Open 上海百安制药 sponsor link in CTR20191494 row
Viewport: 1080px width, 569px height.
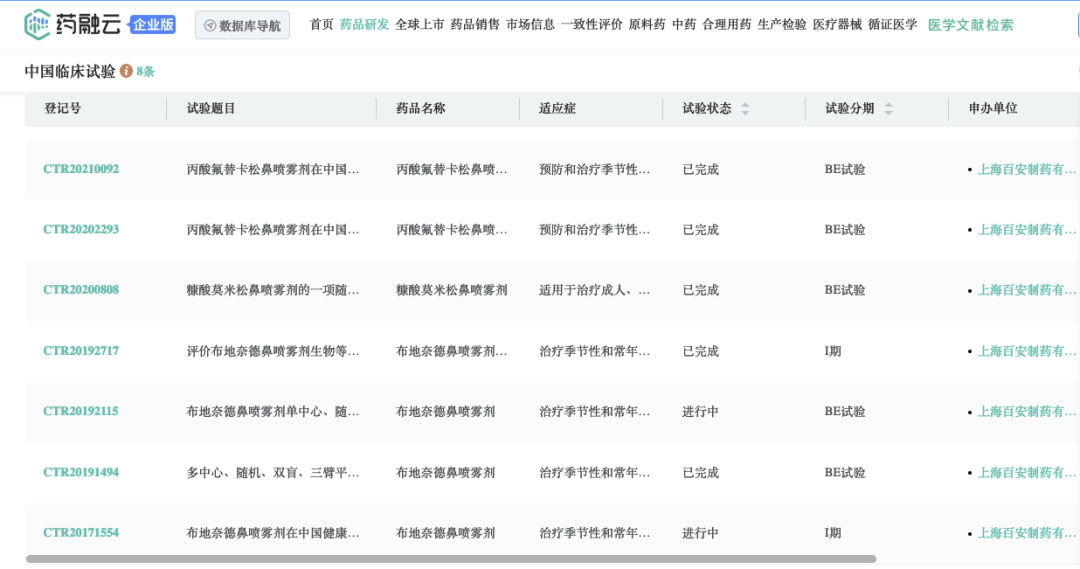click(1026, 472)
